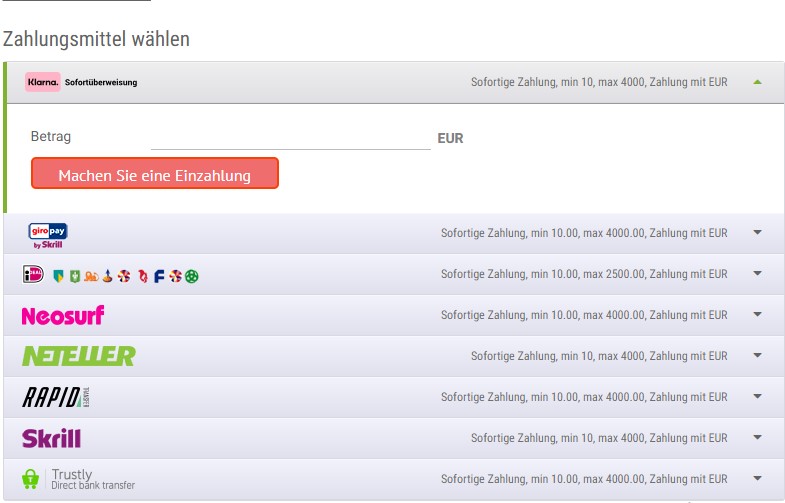Click Skrill's 'Sofortige Zahlung' limits text

pyautogui.click(x=599, y=438)
